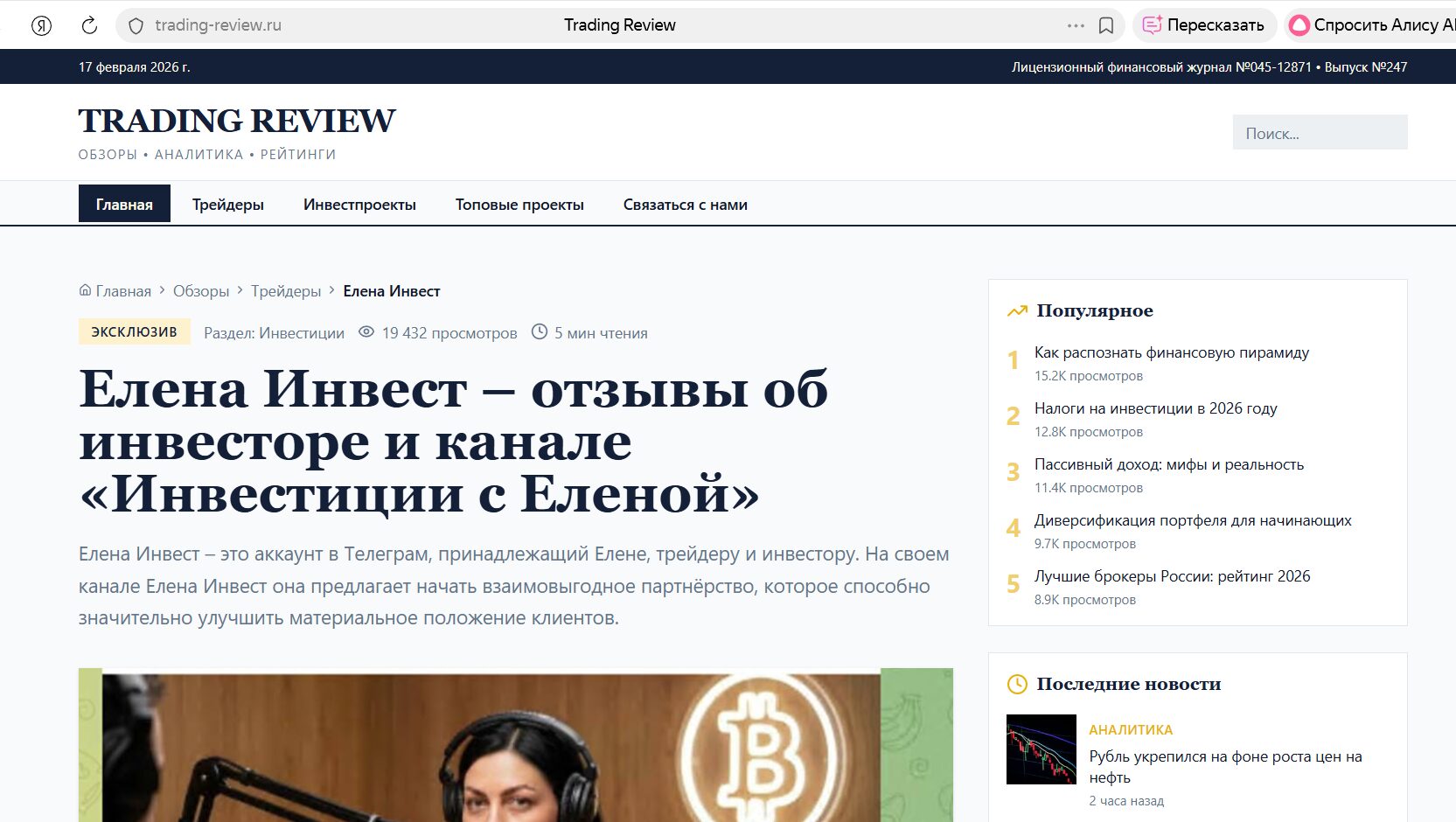Click the site protection shield icon

coord(136,25)
